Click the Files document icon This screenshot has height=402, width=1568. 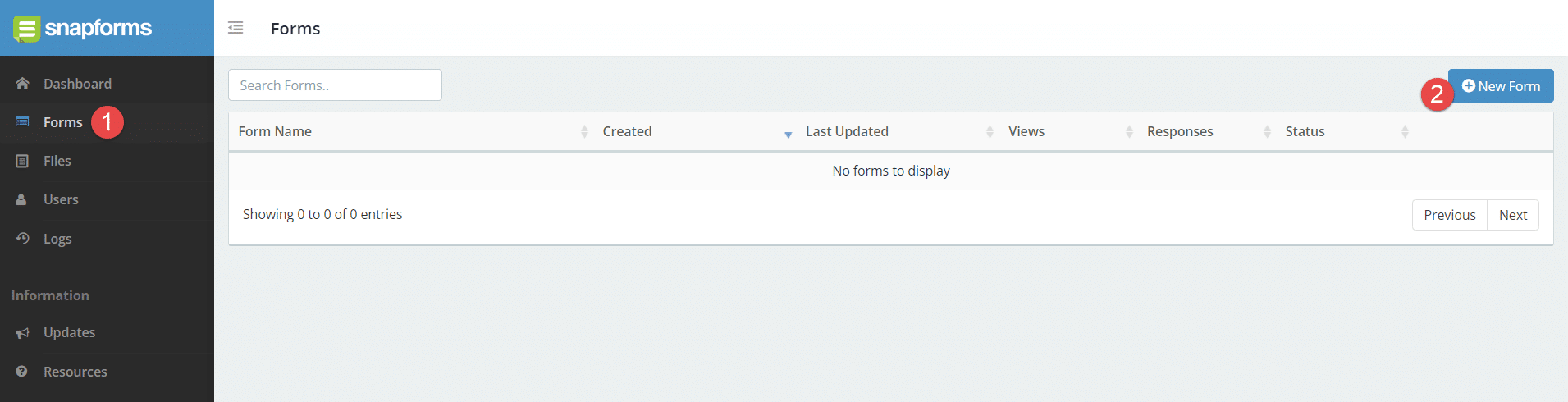(22, 161)
